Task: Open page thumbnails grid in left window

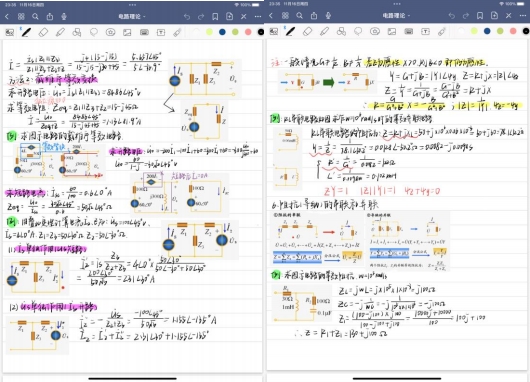Action: [21, 16]
